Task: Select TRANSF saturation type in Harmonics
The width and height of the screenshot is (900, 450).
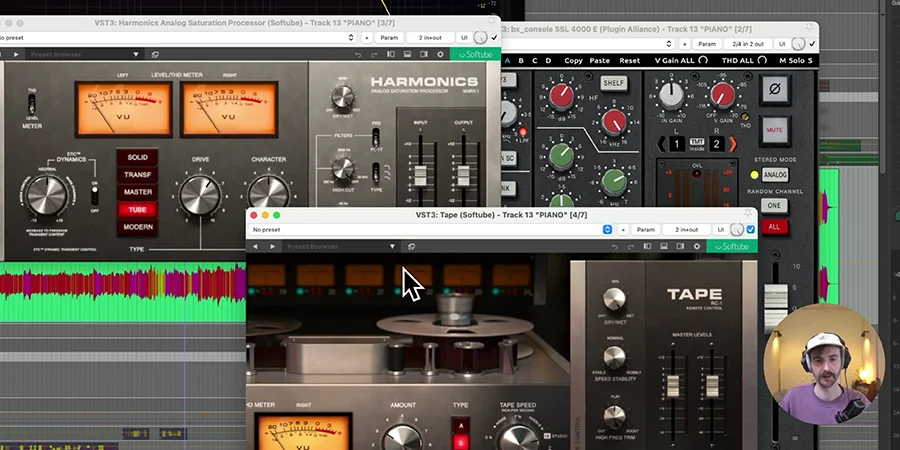Action: pos(137,174)
